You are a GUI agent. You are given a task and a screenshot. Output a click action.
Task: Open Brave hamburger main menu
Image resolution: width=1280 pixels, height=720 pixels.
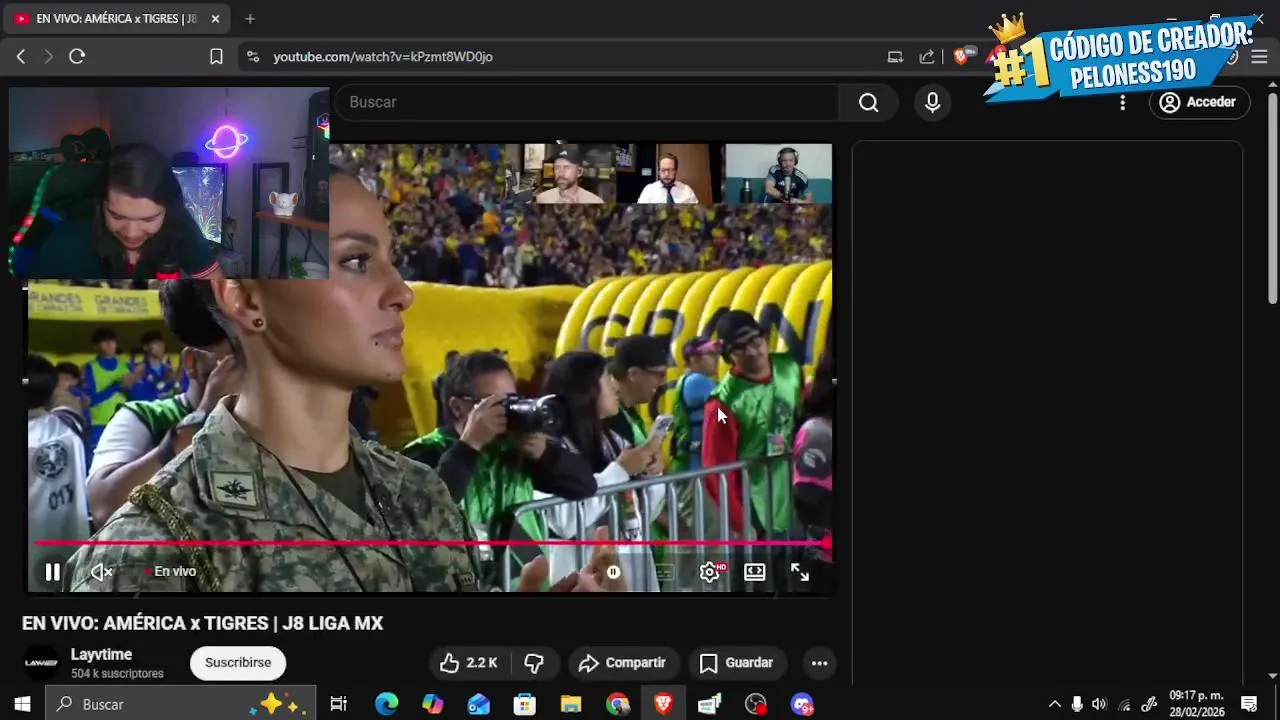coord(1259,57)
